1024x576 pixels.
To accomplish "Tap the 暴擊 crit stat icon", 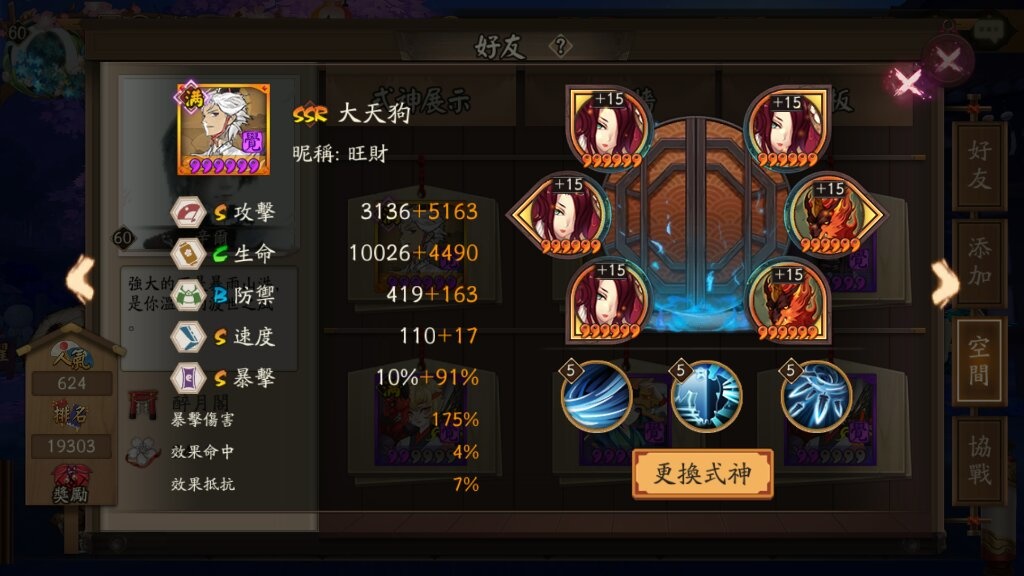I will coord(189,378).
